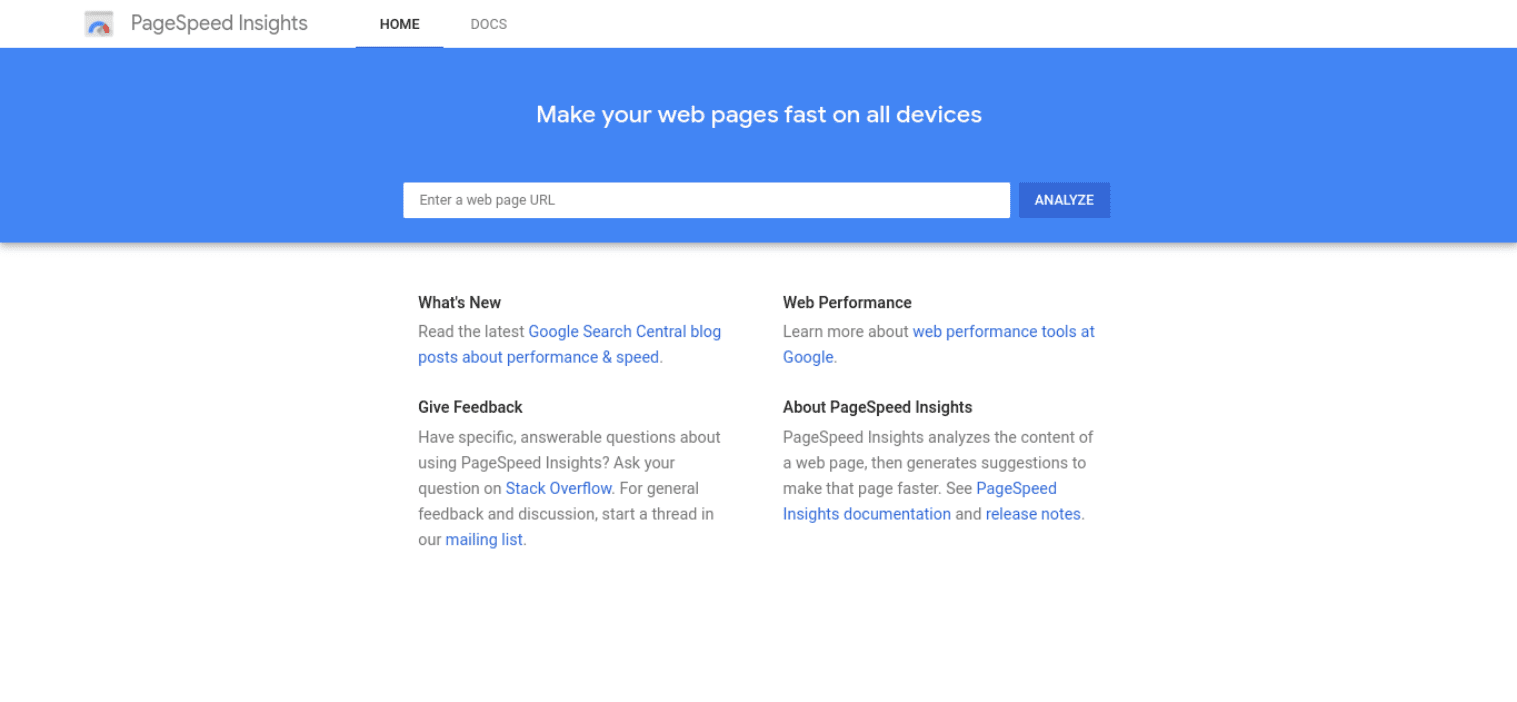
Task: View the release notes link
Action: pyautogui.click(x=1033, y=513)
